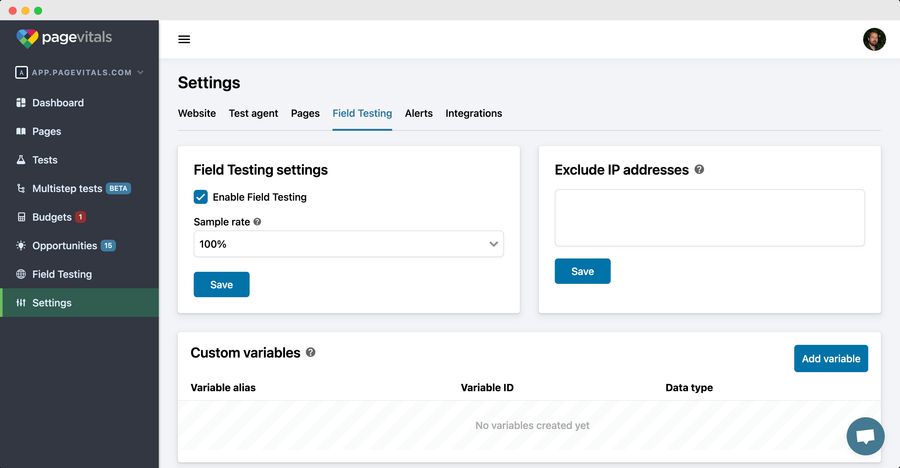The height and width of the screenshot is (468, 900).
Task: Click the BETA badge on Multistep tests
Action: pos(118,188)
